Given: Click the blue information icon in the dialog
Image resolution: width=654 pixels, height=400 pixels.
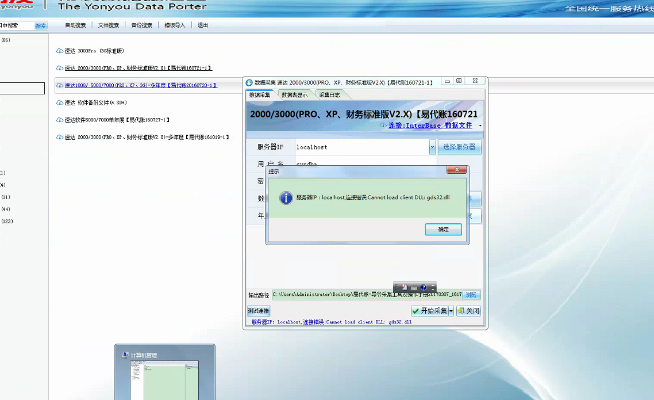Looking at the screenshot, I should 285,199.
